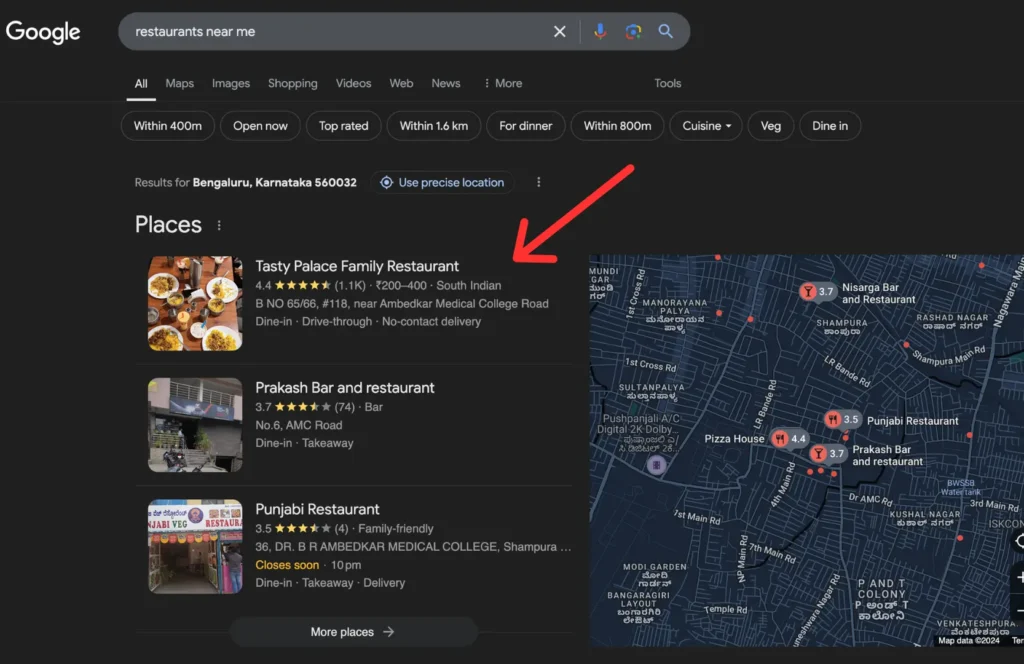Clear the search box with the X icon
Screen dimensions: 1024x664
coord(560,31)
